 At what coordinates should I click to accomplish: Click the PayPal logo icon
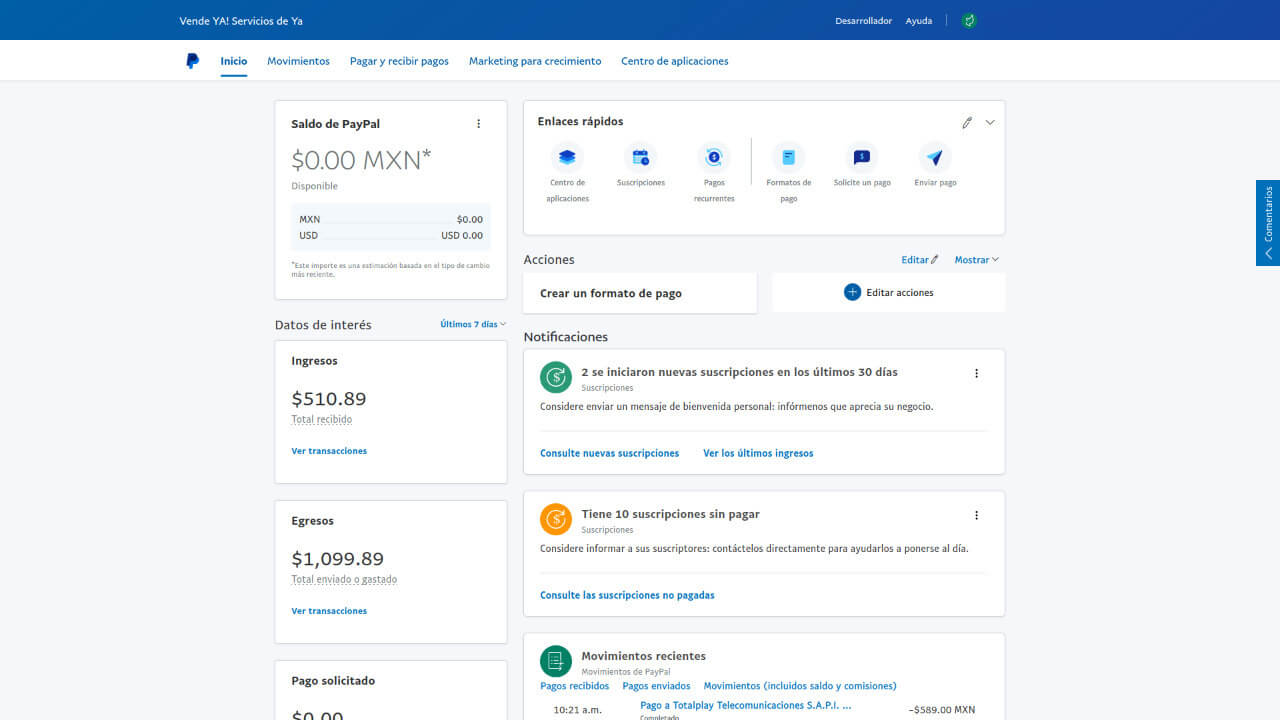coord(193,61)
